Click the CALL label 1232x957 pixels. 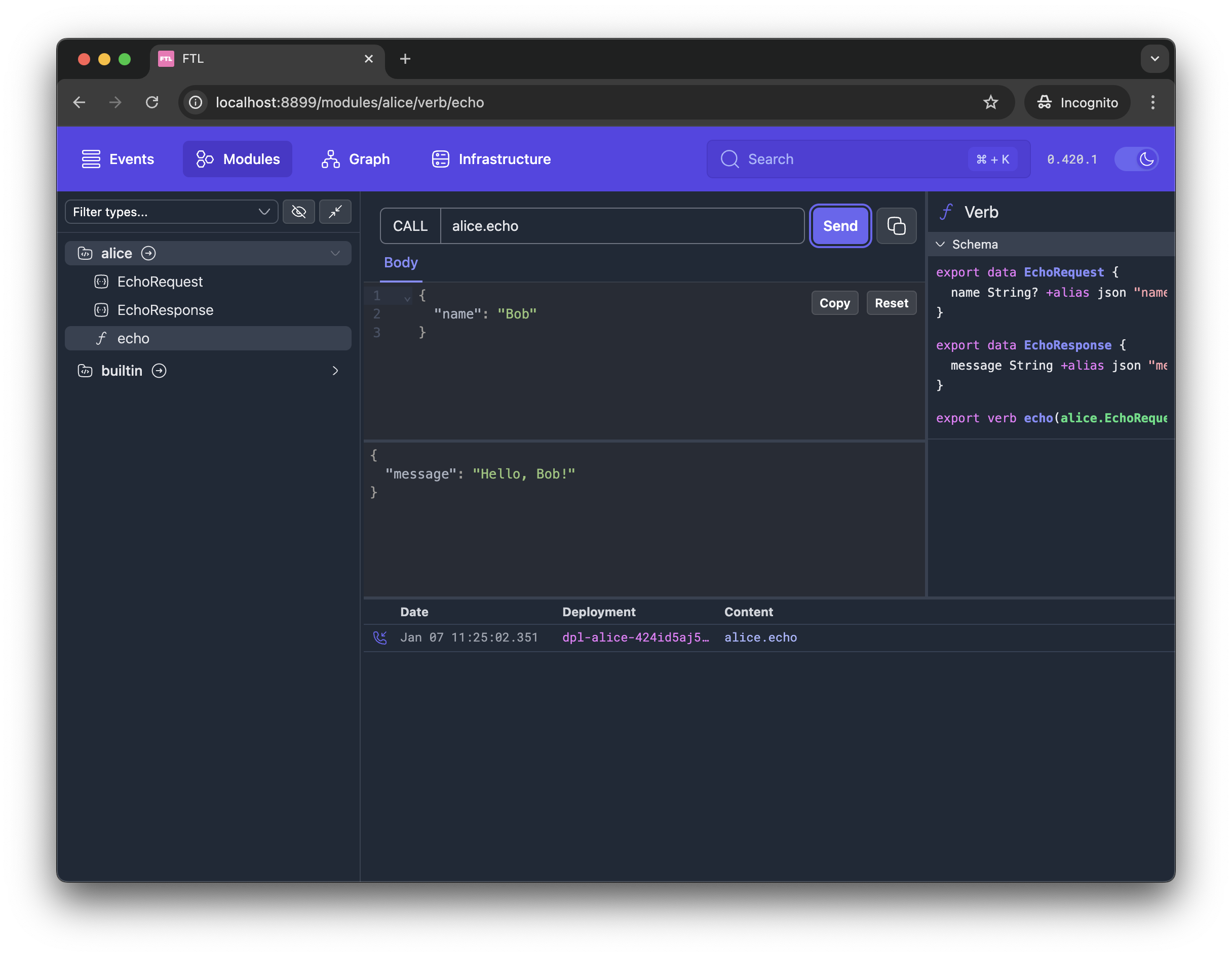click(x=410, y=225)
